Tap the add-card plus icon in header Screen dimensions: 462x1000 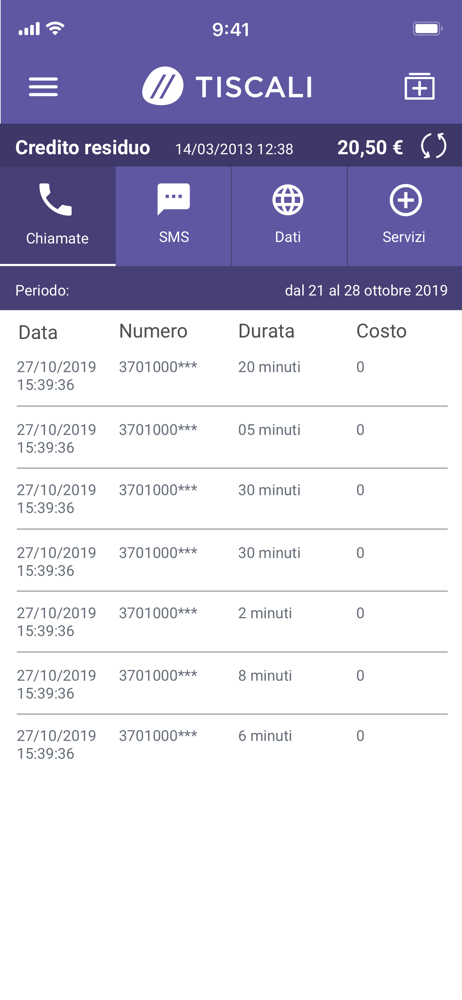point(419,87)
